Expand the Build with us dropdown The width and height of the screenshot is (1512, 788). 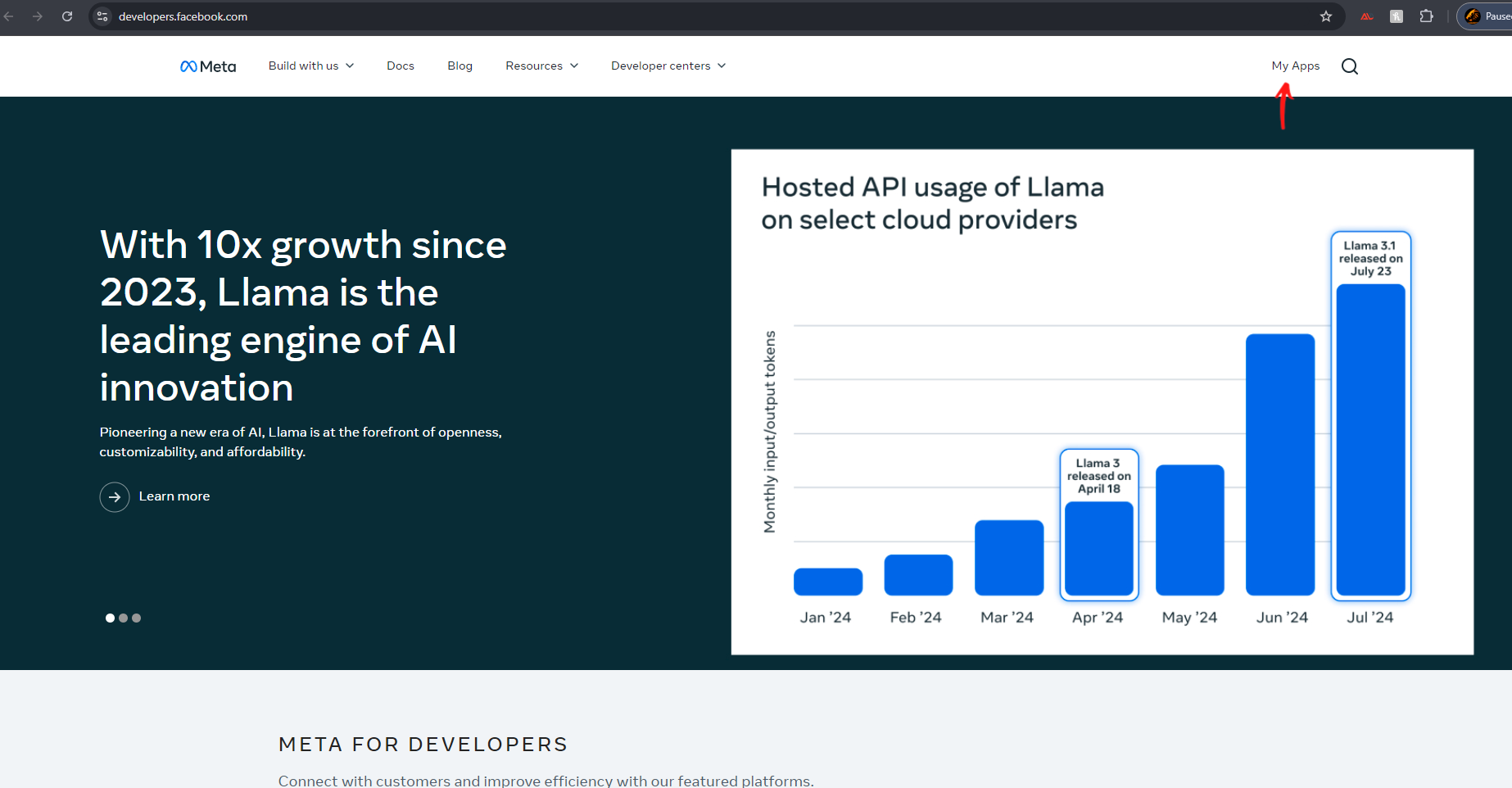click(x=310, y=66)
